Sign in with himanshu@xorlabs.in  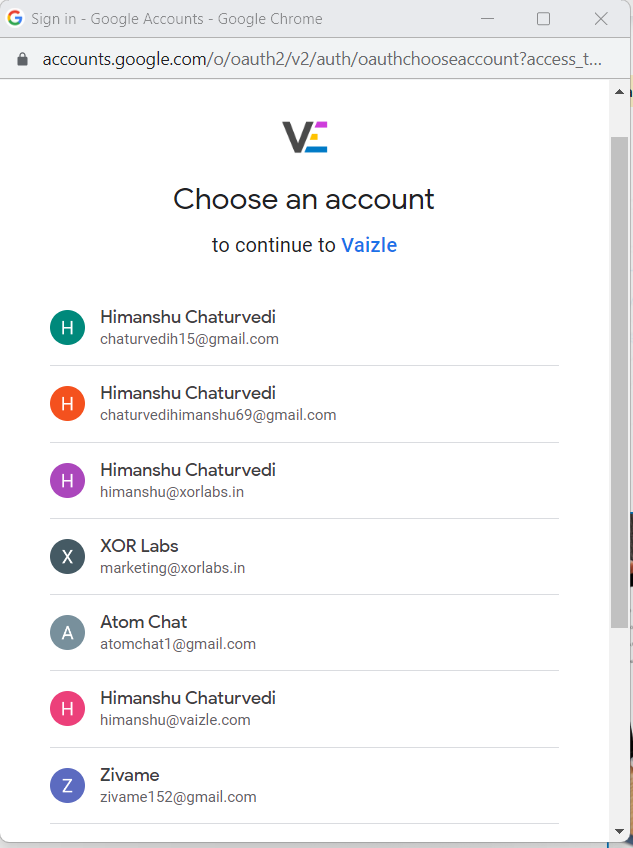(x=304, y=481)
